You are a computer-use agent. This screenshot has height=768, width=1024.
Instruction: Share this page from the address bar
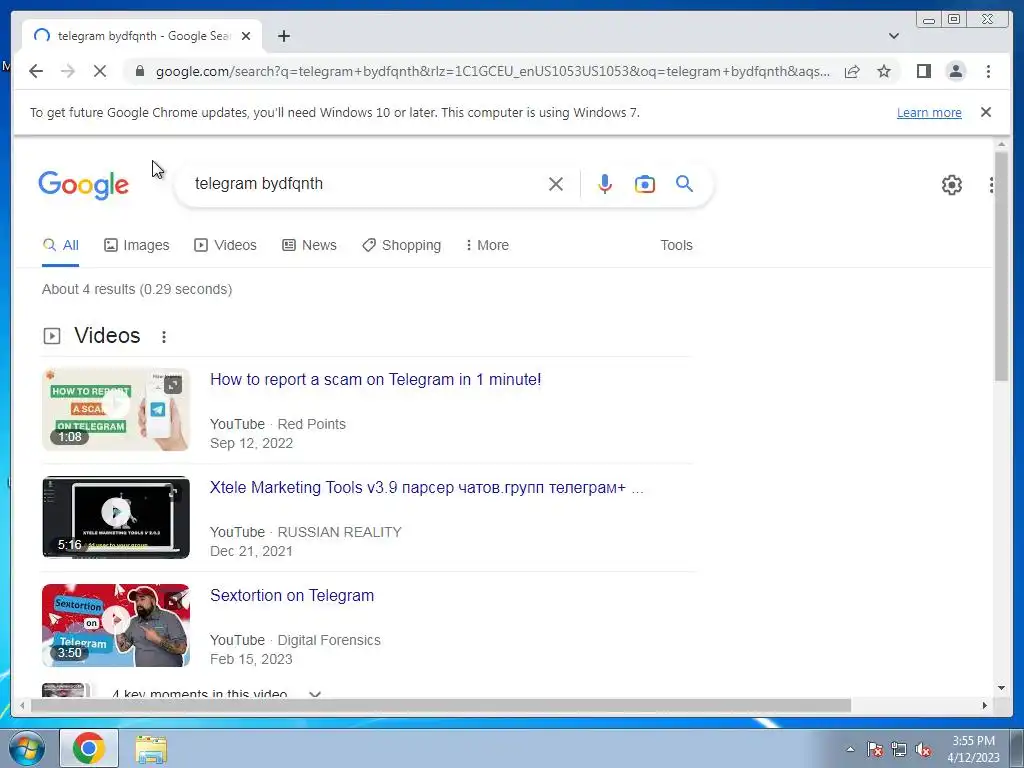click(852, 71)
